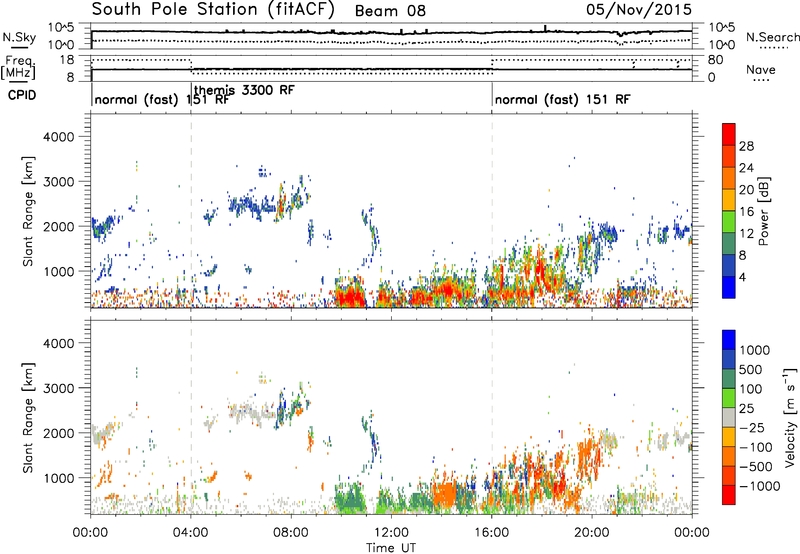Click the '10^5' label left of noise panel
800x554 pixels.
61,28
